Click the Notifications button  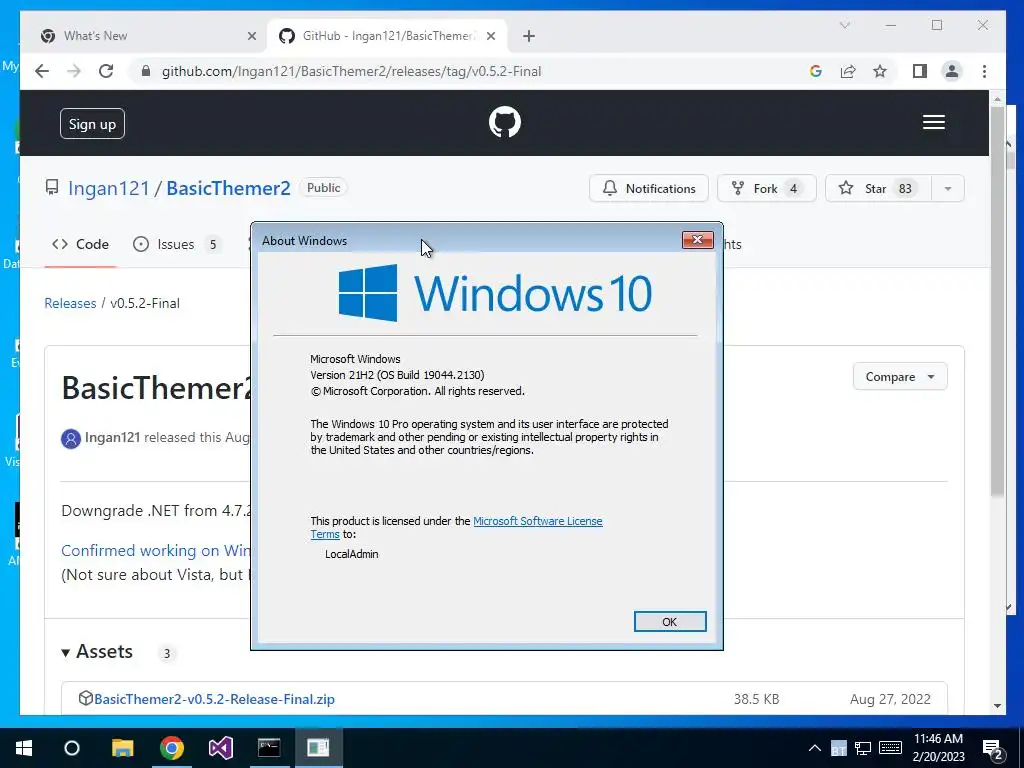coord(648,189)
